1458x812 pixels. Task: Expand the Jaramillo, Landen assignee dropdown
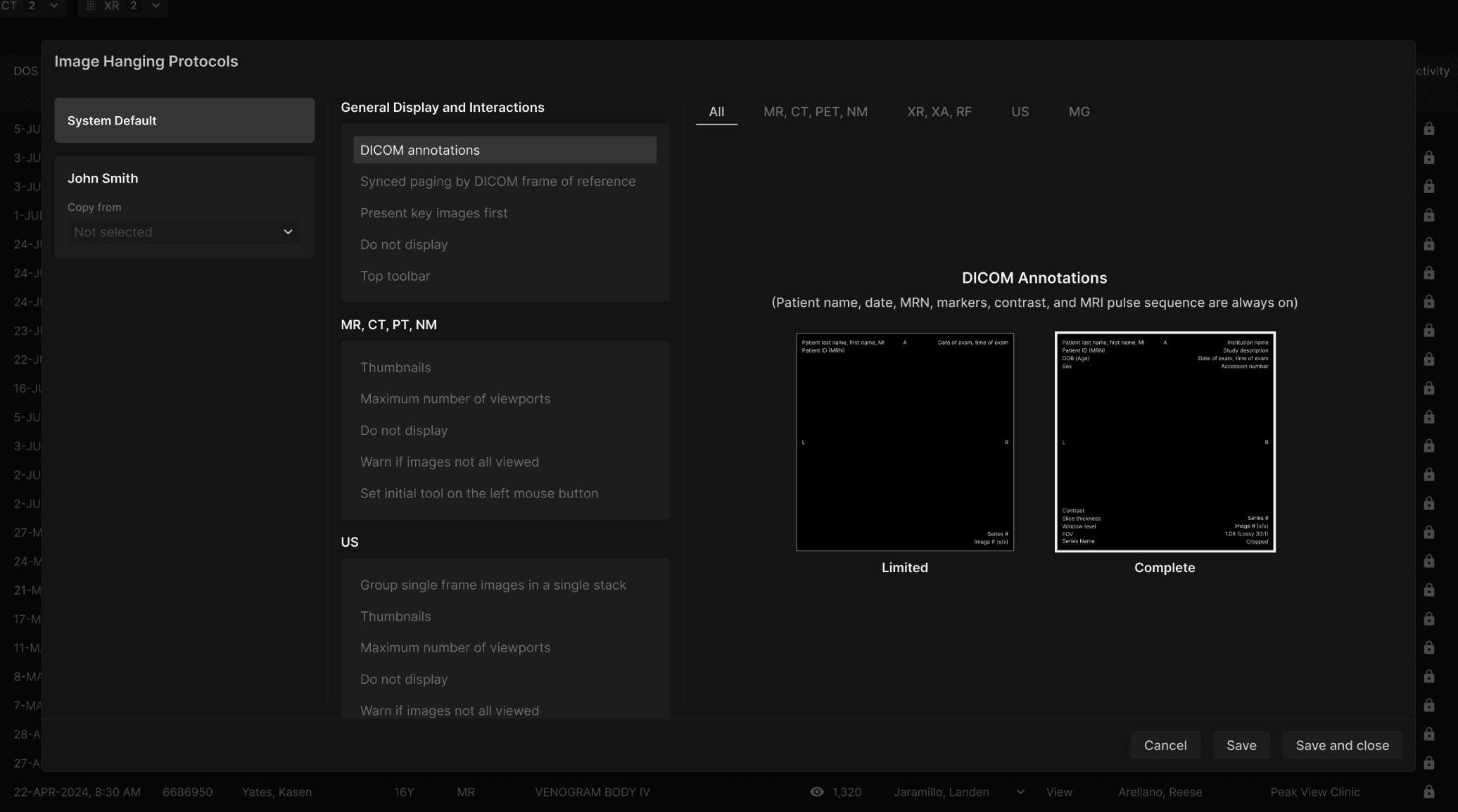pos(1020,792)
